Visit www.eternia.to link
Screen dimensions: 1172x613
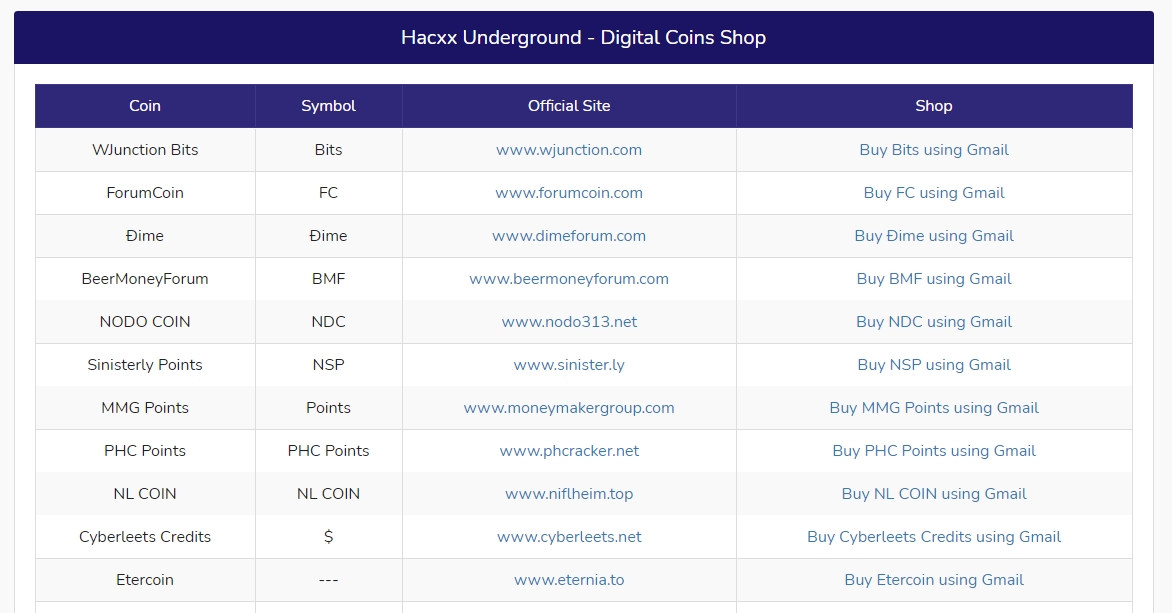[569, 579]
